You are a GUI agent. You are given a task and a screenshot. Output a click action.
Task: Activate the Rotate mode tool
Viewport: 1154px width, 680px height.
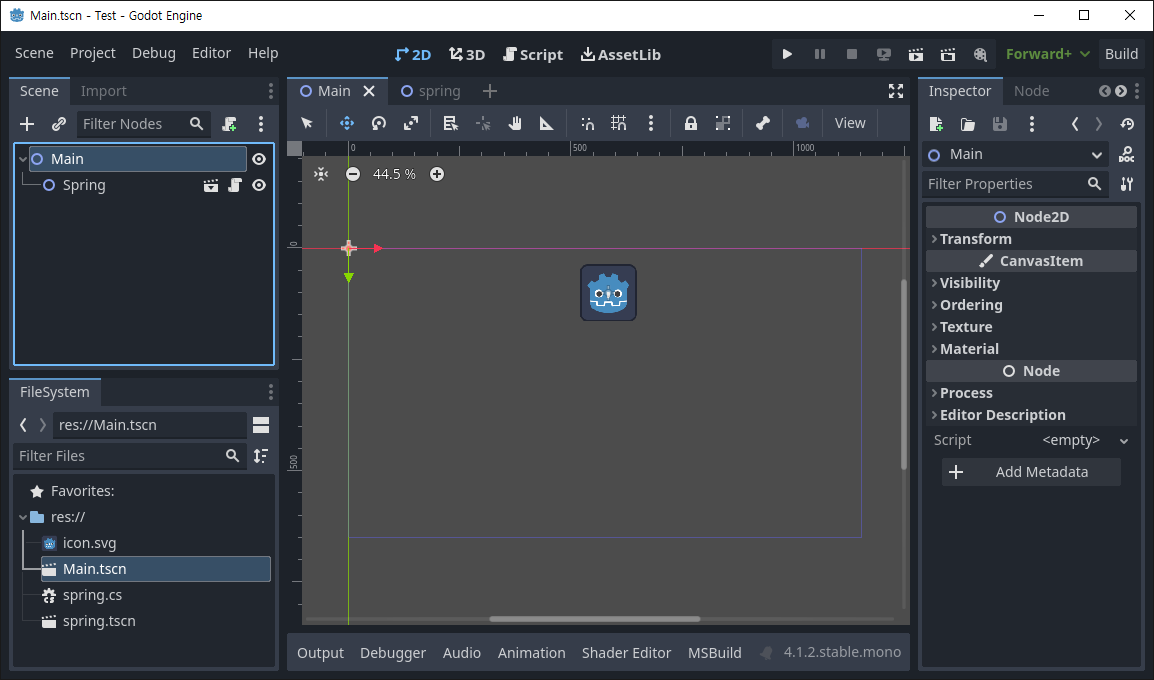(379, 123)
